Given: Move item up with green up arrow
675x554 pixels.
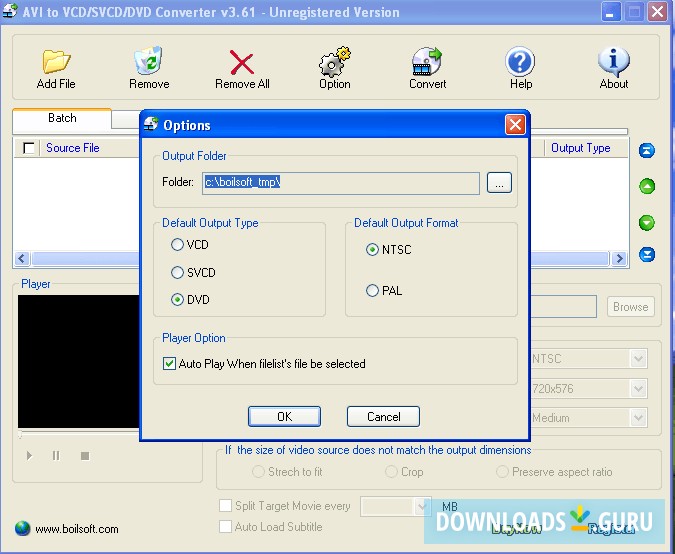Looking at the screenshot, I should pos(647,186).
